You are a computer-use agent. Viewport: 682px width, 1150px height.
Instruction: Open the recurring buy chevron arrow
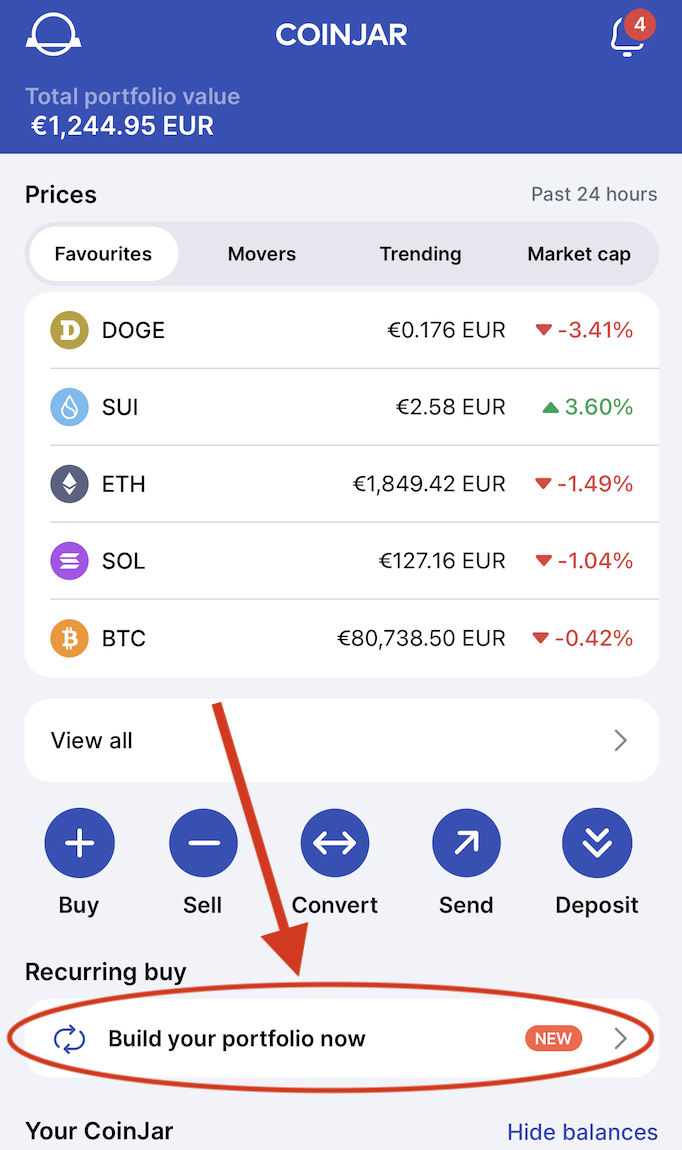(620, 1039)
